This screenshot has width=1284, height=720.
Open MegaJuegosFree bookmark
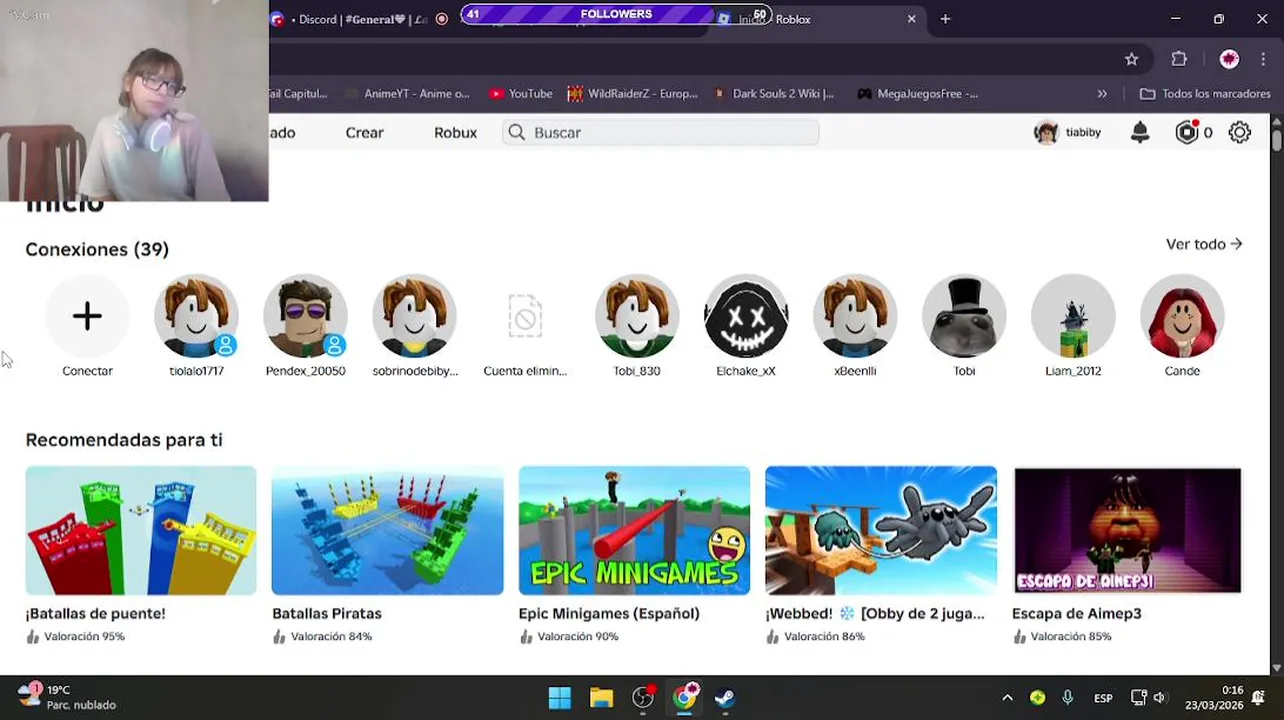917,94
